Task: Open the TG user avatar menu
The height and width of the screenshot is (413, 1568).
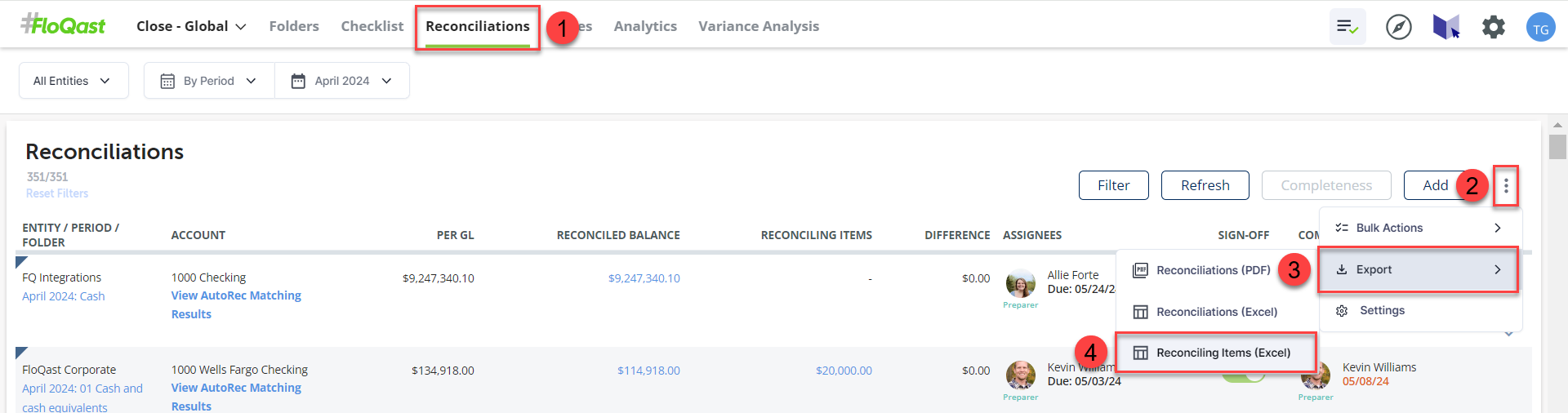Action: (x=1541, y=27)
